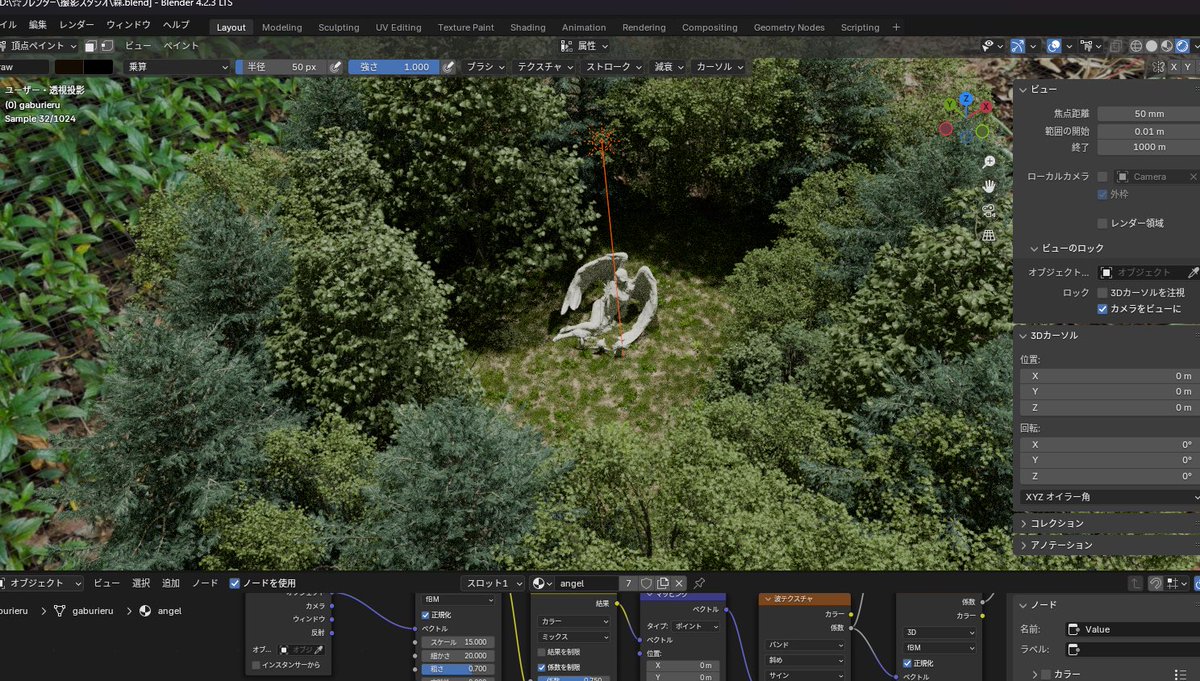Toggle viewport gizmos icon in header
Image resolution: width=1200 pixels, height=681 pixels.
1018,46
